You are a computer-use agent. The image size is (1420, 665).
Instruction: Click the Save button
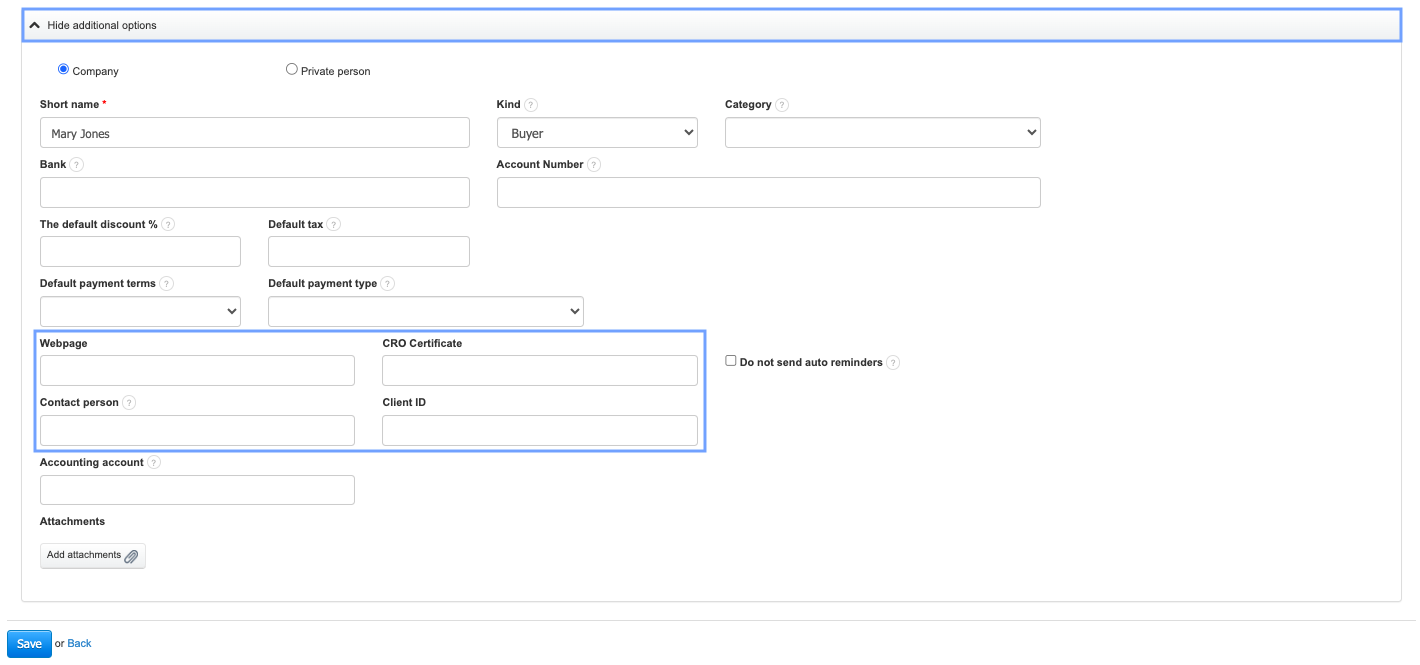29,644
